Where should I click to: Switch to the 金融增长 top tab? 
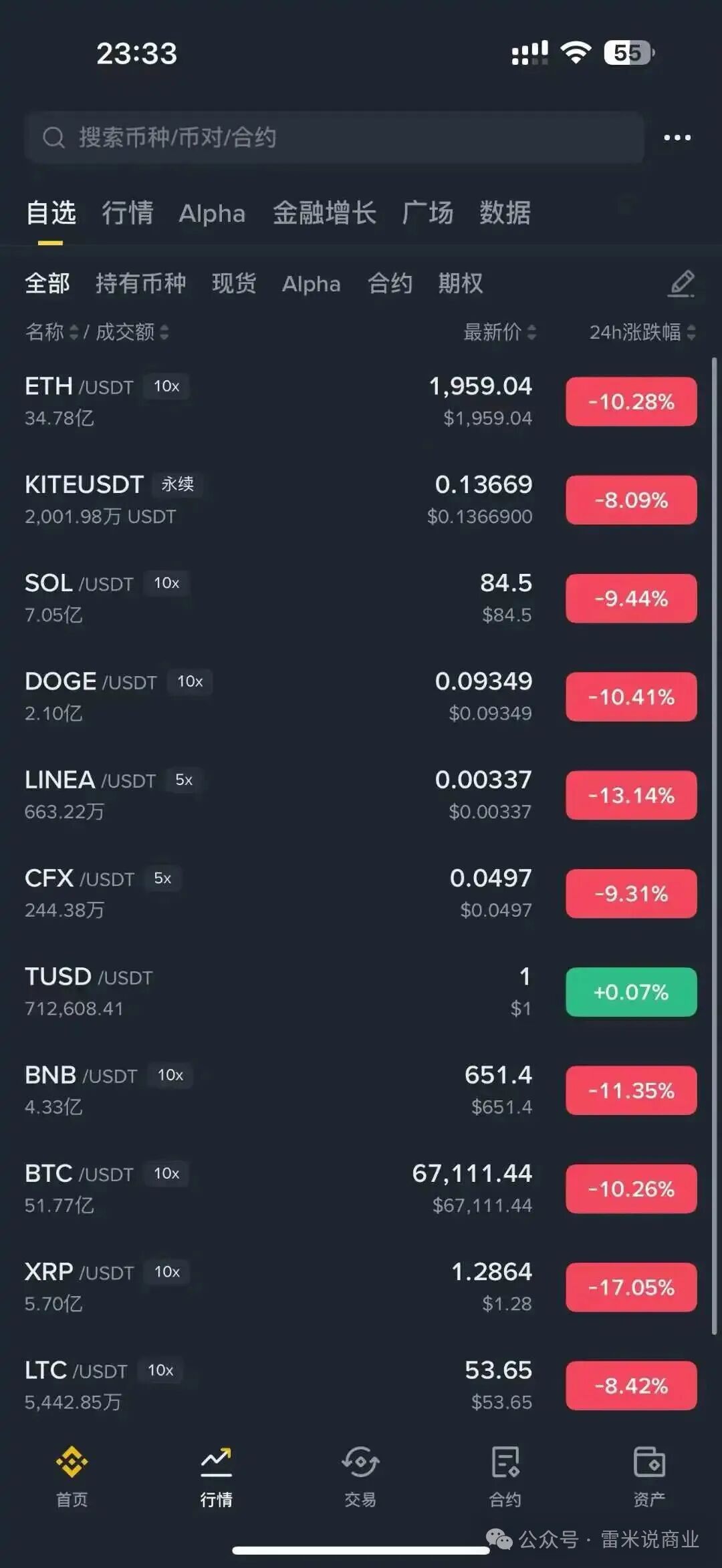pyautogui.click(x=324, y=213)
